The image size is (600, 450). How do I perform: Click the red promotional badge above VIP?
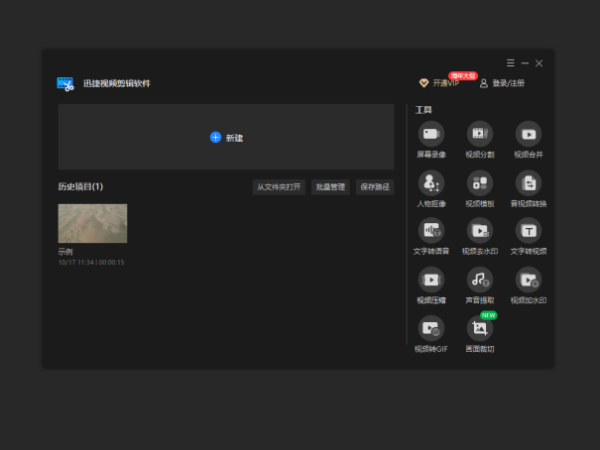click(463, 76)
